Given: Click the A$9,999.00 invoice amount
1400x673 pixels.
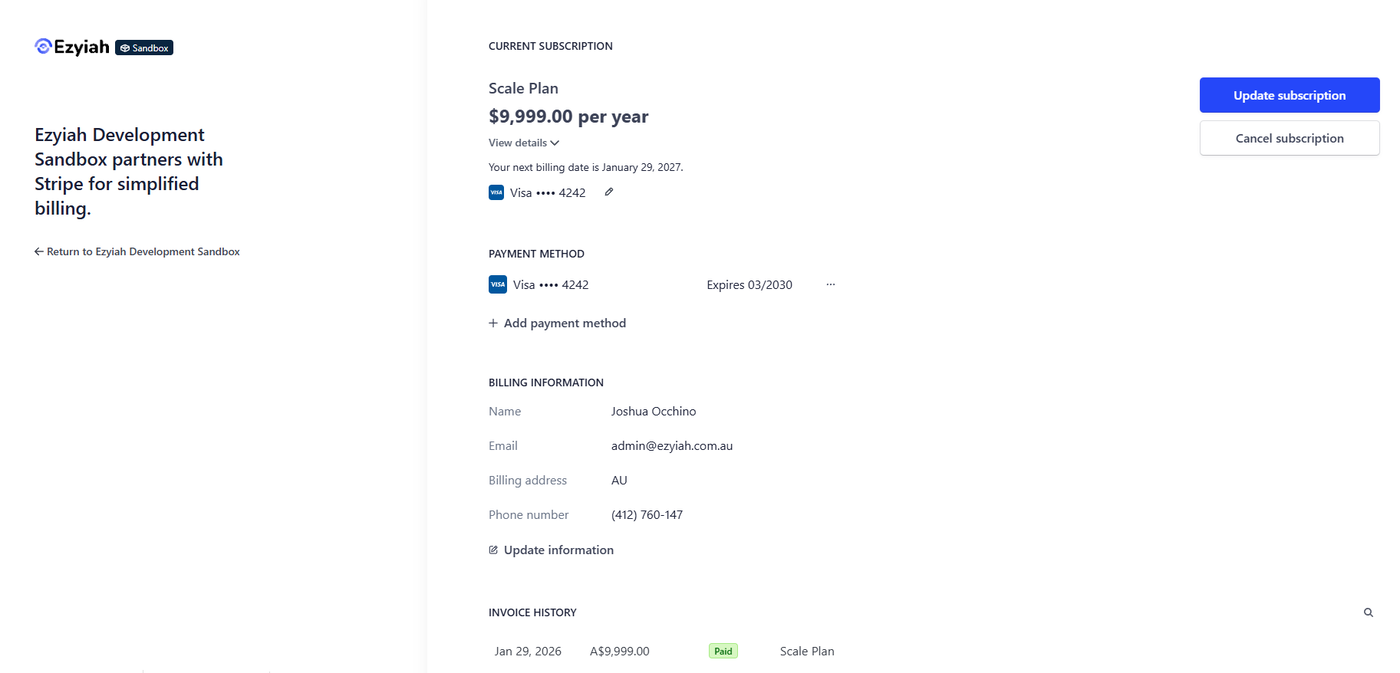Looking at the screenshot, I should tap(620, 651).
